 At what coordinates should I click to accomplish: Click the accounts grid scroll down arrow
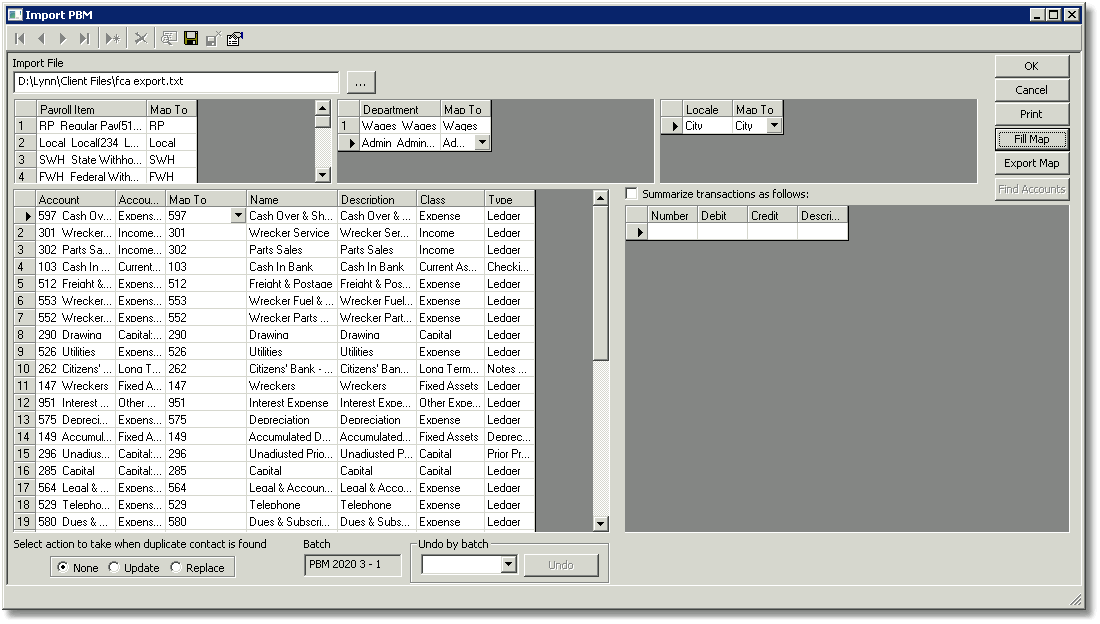(601, 523)
